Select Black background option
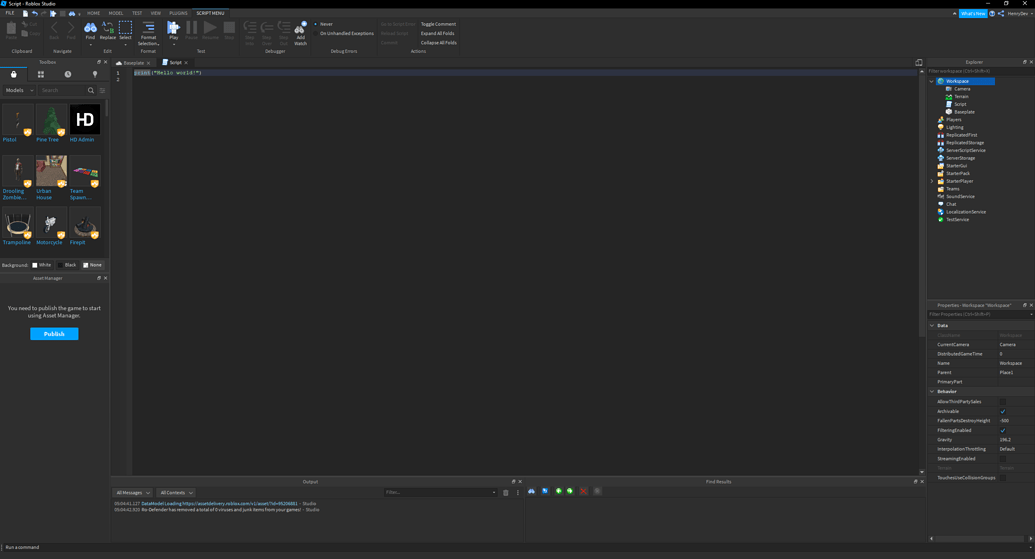 click(x=67, y=265)
